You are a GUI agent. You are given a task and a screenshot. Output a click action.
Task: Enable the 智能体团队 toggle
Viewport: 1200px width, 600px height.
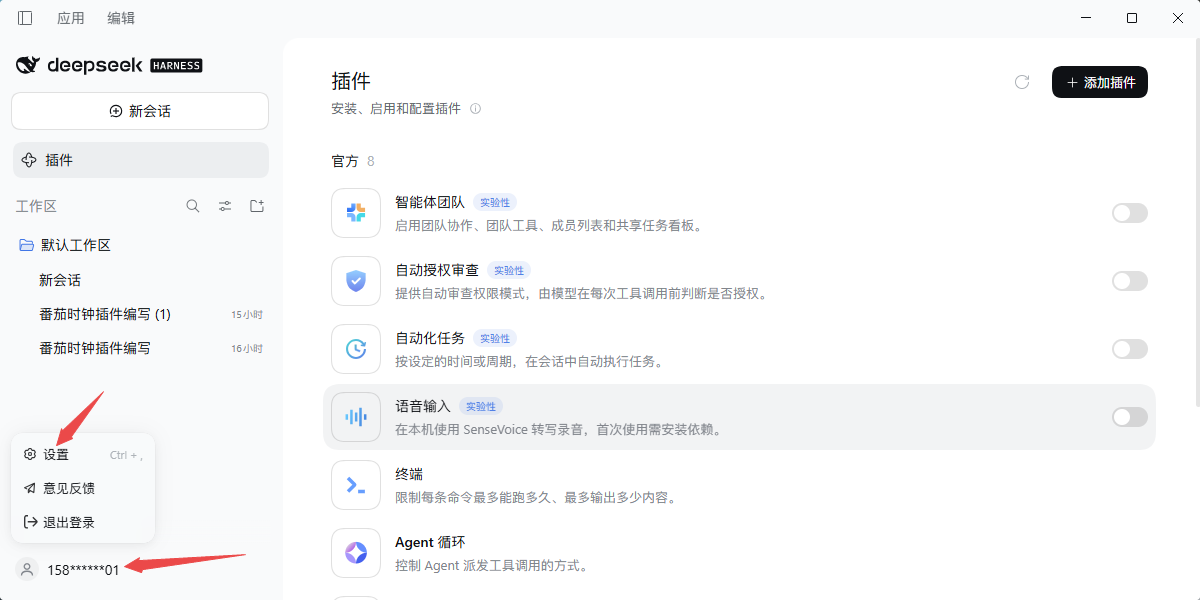(x=1130, y=213)
